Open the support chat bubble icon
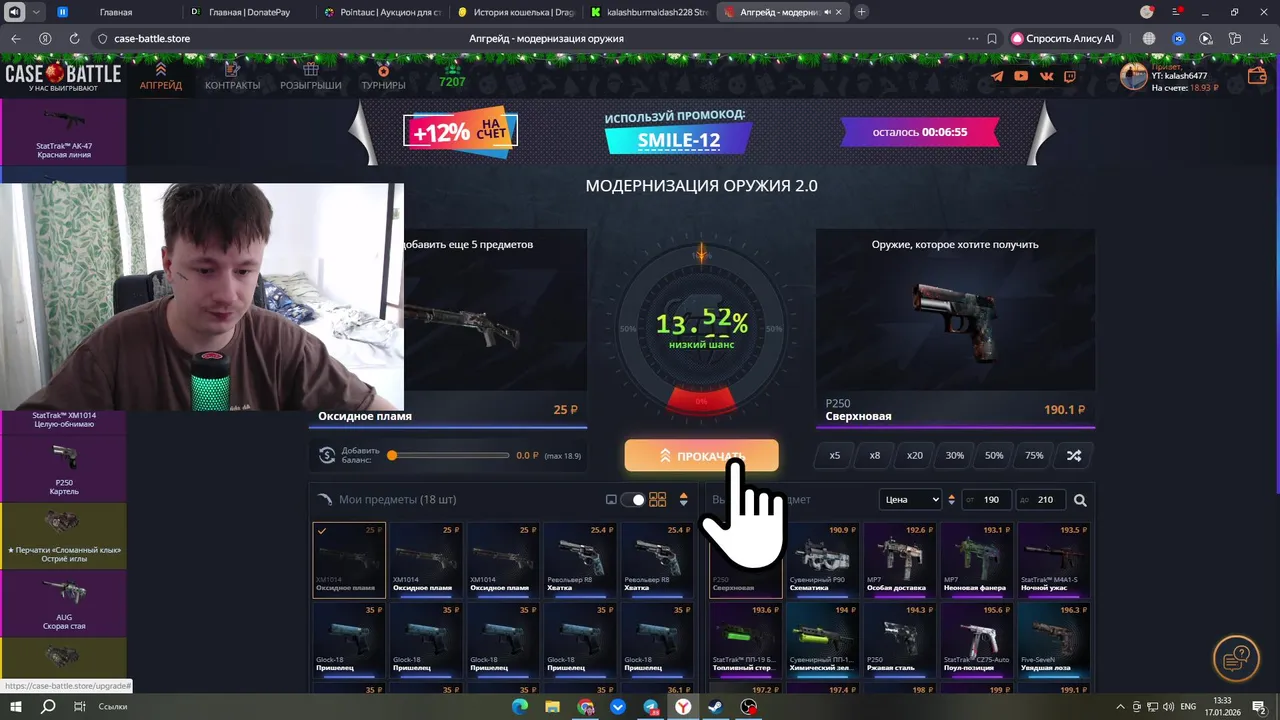The width and height of the screenshot is (1280, 720). (1236, 658)
